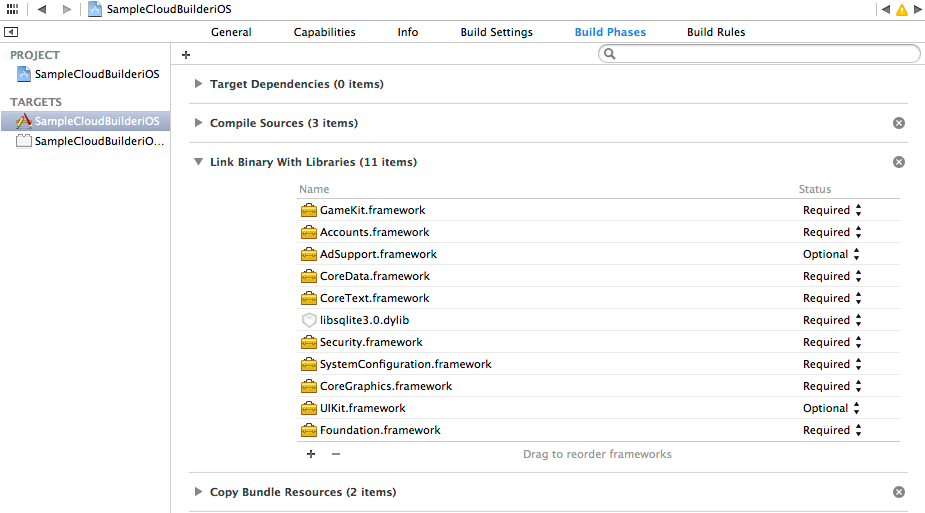Open the Build Settings tab

click(497, 32)
